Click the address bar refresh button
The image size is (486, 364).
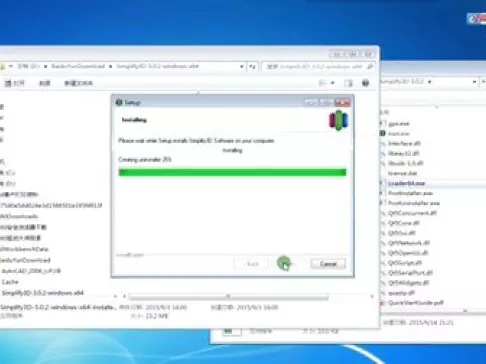[252, 66]
